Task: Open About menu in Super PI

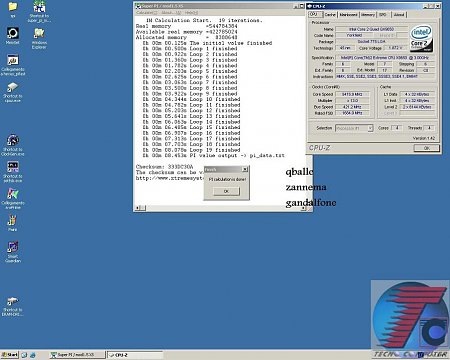Action: click(x=170, y=13)
